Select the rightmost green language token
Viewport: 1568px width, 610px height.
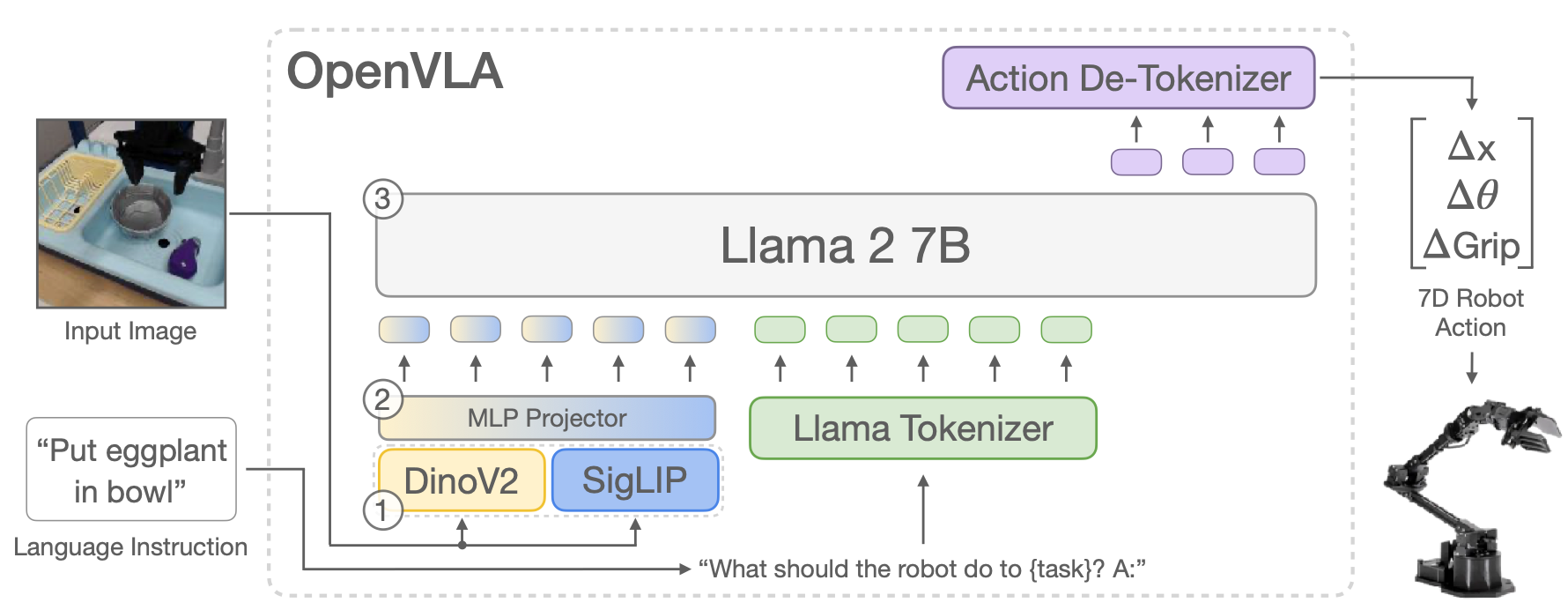(x=1066, y=330)
